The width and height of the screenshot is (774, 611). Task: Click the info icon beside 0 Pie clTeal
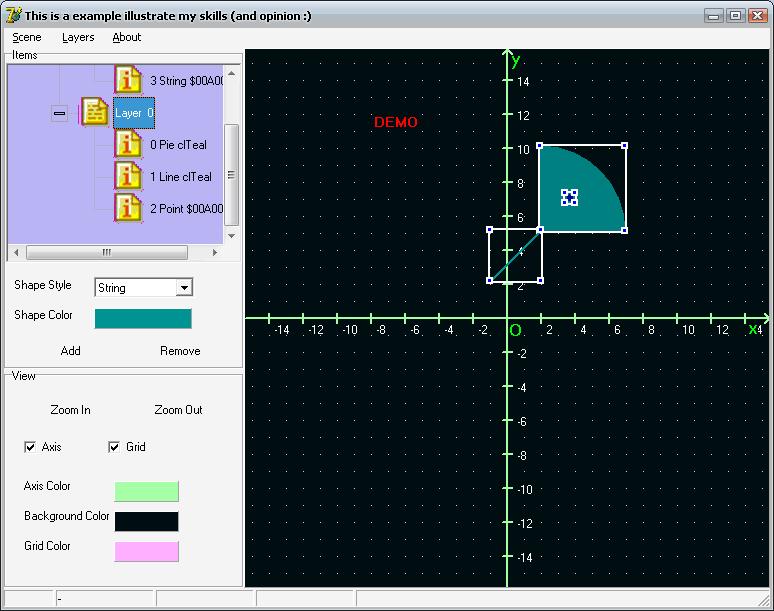128,144
